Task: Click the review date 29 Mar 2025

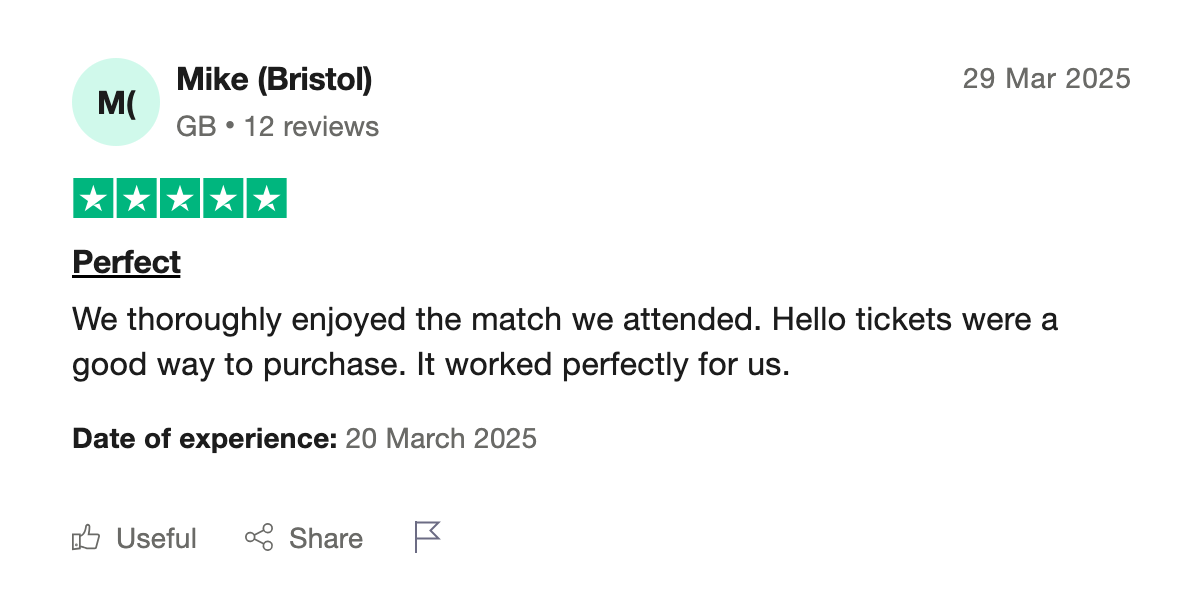Action: click(1047, 78)
